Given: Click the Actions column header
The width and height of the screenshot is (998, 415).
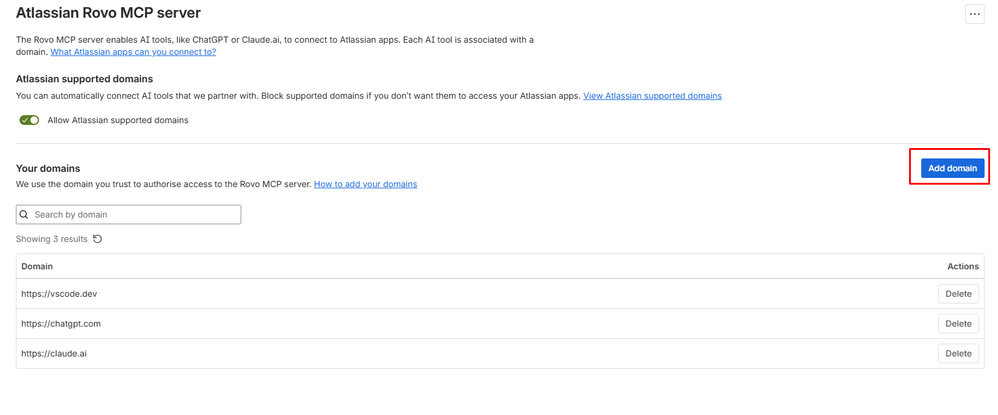Looking at the screenshot, I should [x=963, y=266].
